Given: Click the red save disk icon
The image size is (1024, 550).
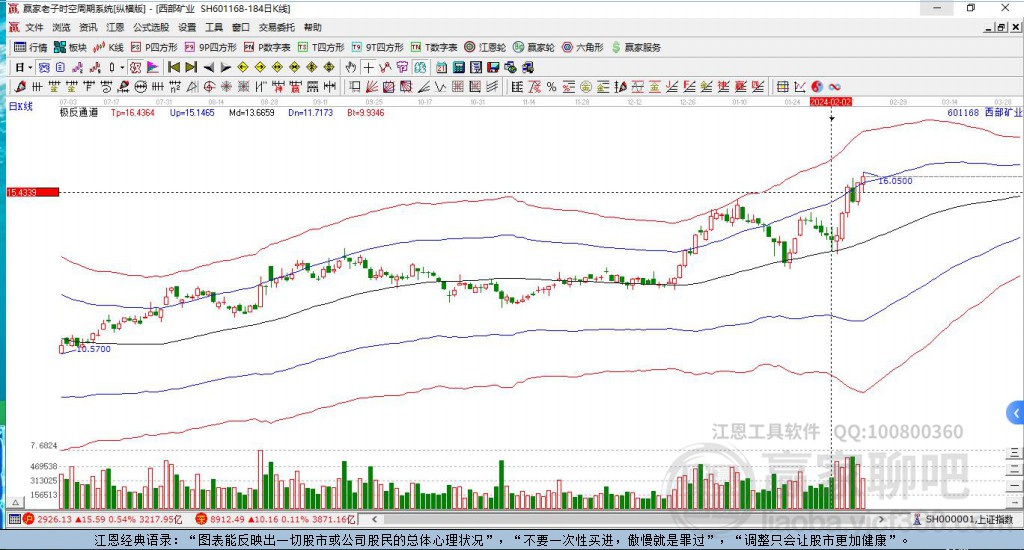Looking at the screenshot, I should click(x=493, y=67).
